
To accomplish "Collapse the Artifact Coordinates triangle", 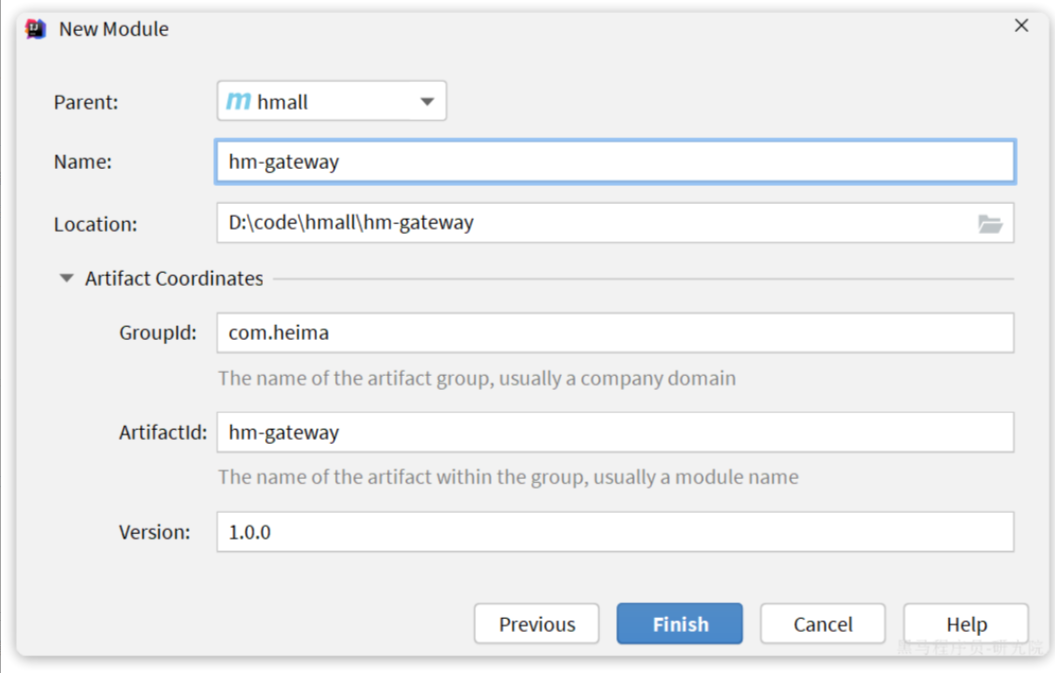I will tap(67, 279).
